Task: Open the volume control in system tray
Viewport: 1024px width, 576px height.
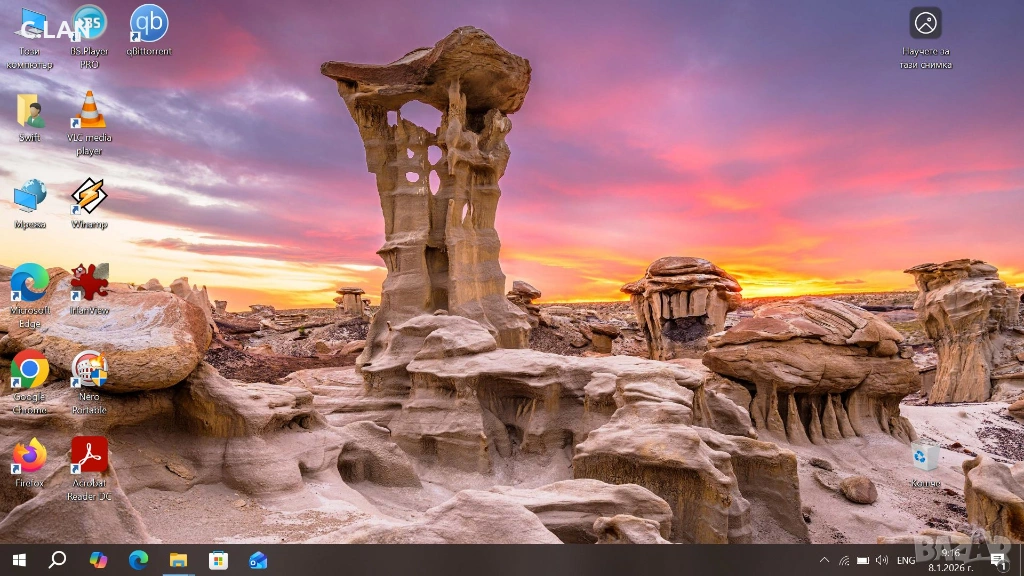Action: click(x=881, y=560)
